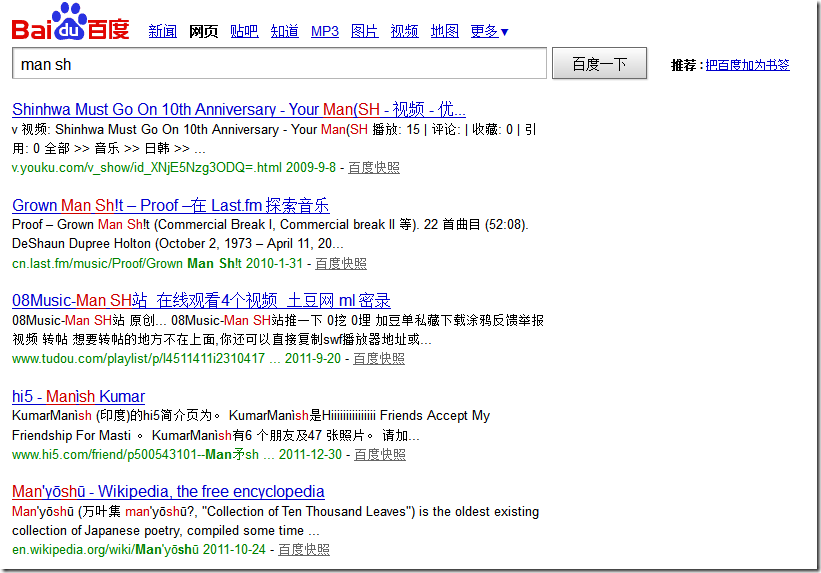Screen dimensions: 821x573
Task: Open Man'yōshū Wikipedia result title
Action: (x=168, y=492)
